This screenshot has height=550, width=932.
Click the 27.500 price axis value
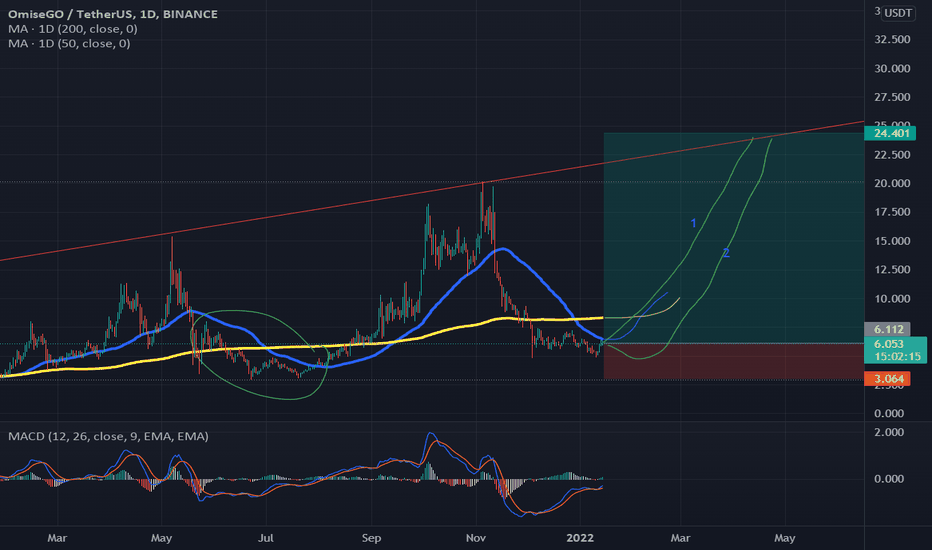[x=892, y=97]
